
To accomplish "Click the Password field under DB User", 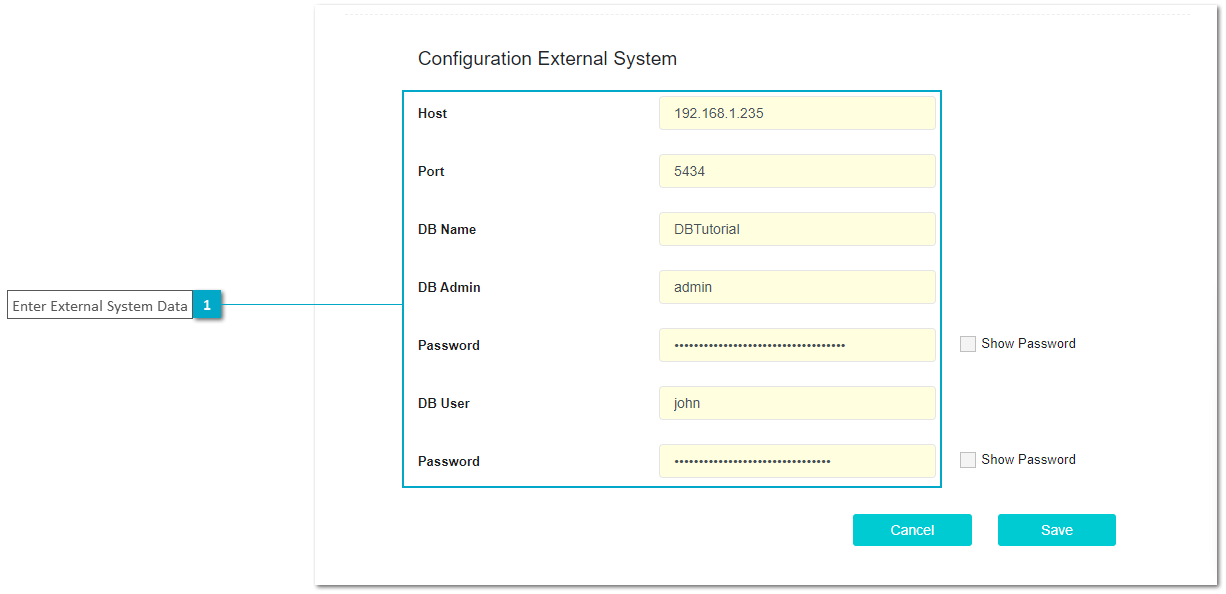I will tap(797, 461).
